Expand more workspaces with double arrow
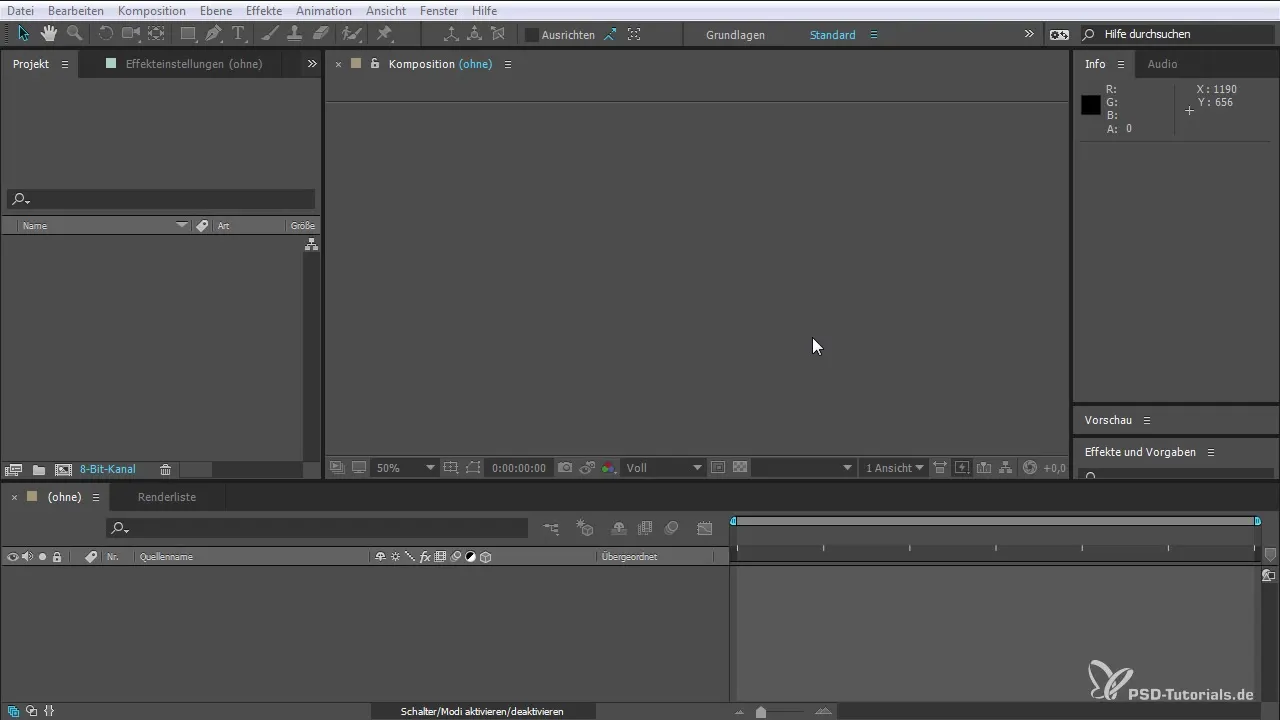The width and height of the screenshot is (1280, 720). coord(1029,34)
